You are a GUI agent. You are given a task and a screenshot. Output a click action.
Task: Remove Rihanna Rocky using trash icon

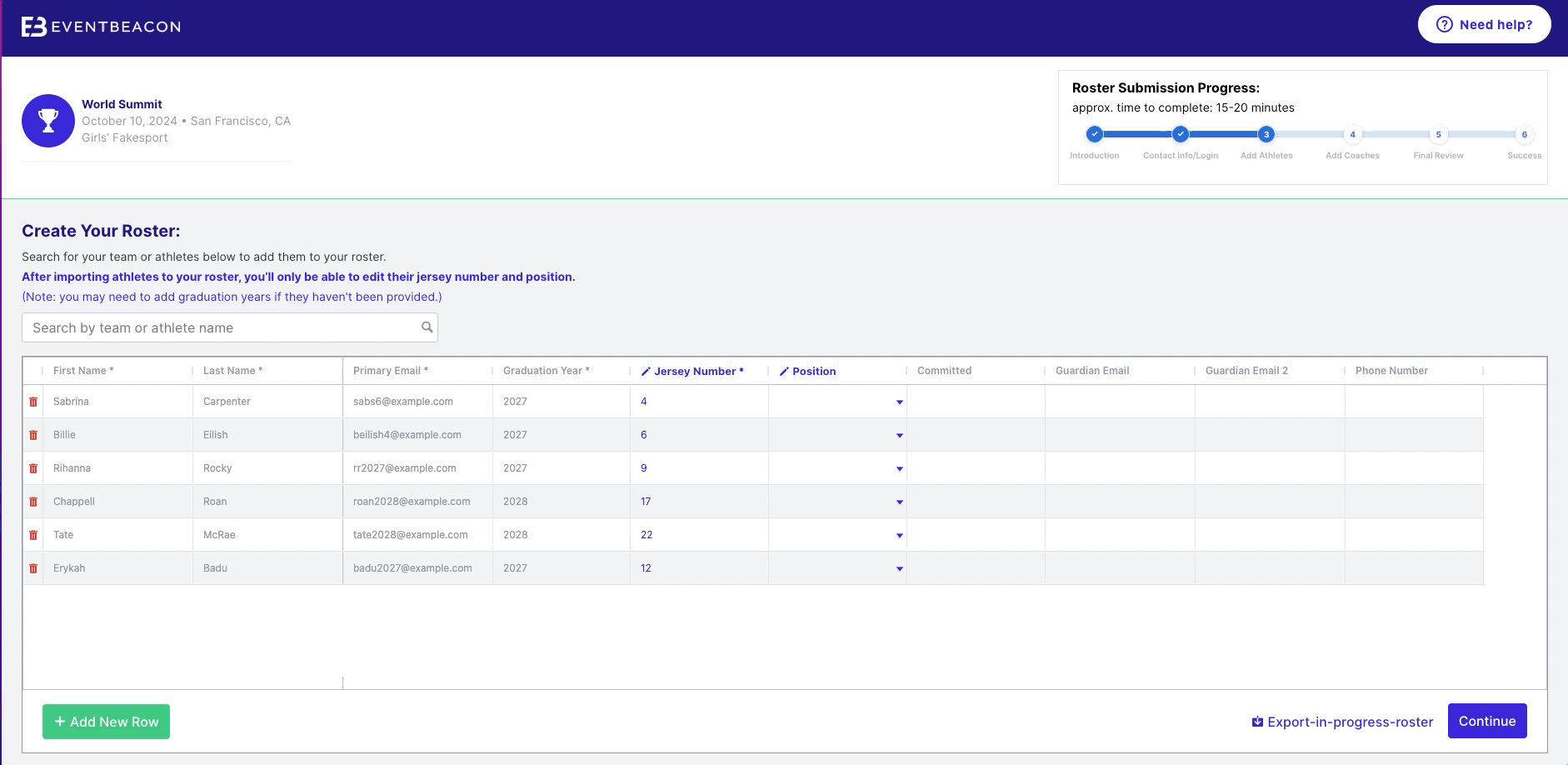pos(33,468)
